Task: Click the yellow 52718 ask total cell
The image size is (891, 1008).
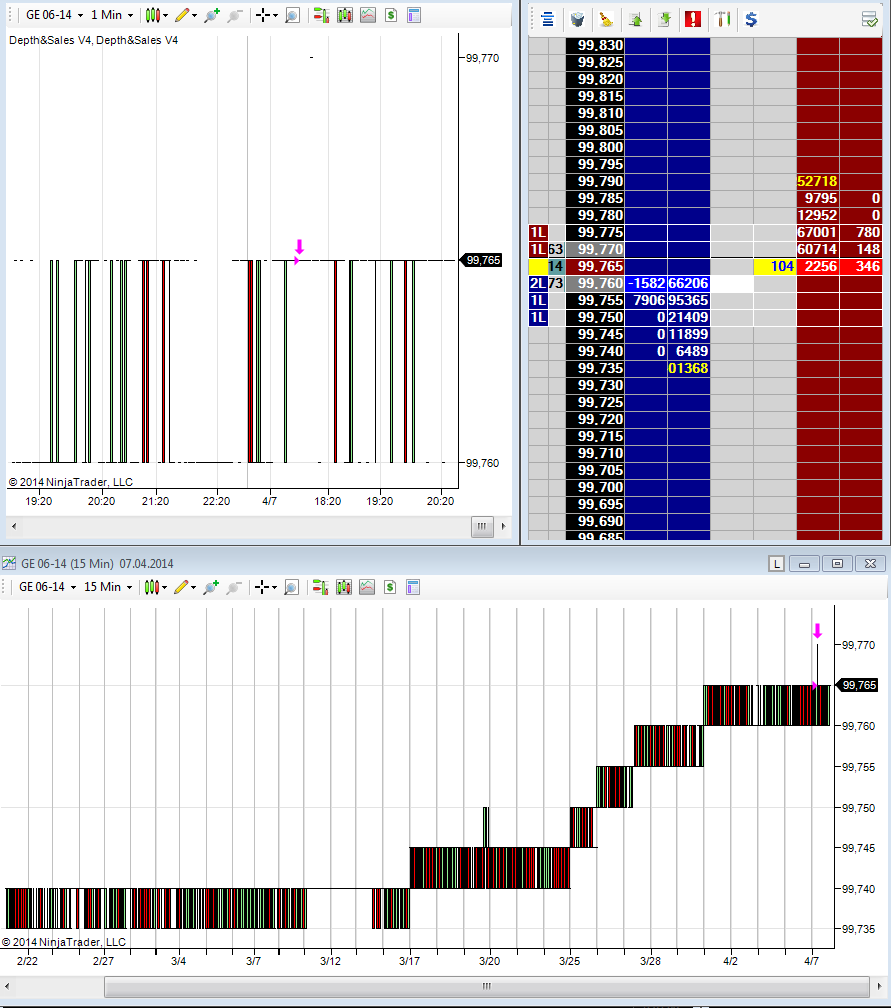Action: [x=818, y=181]
